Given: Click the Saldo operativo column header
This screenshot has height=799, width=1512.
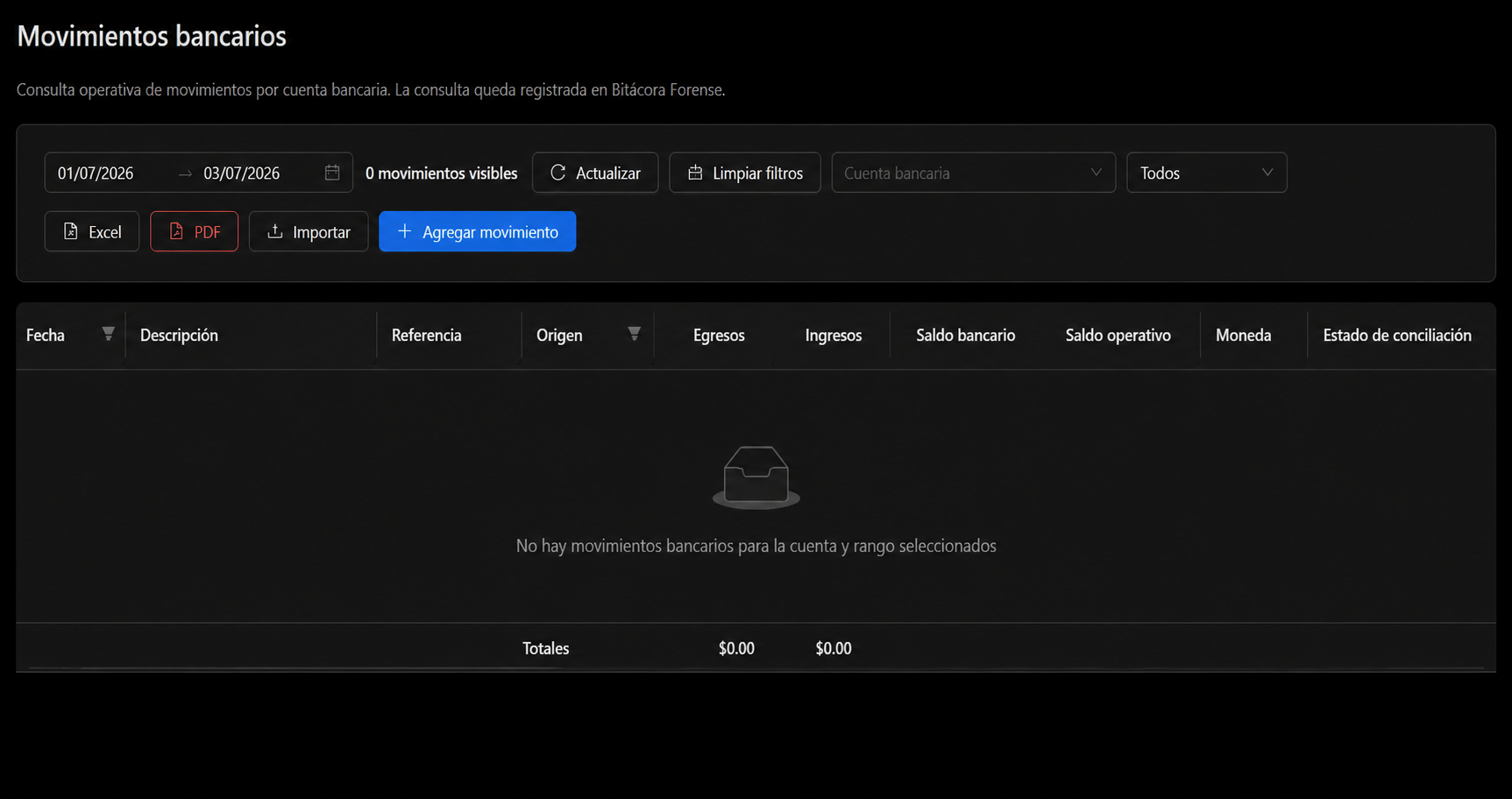Looking at the screenshot, I should [x=1118, y=336].
